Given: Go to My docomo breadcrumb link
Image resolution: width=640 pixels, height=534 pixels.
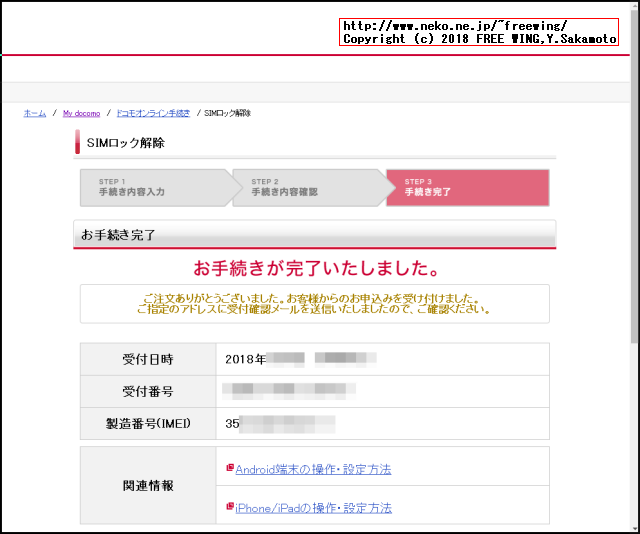Looking at the screenshot, I should [81, 113].
